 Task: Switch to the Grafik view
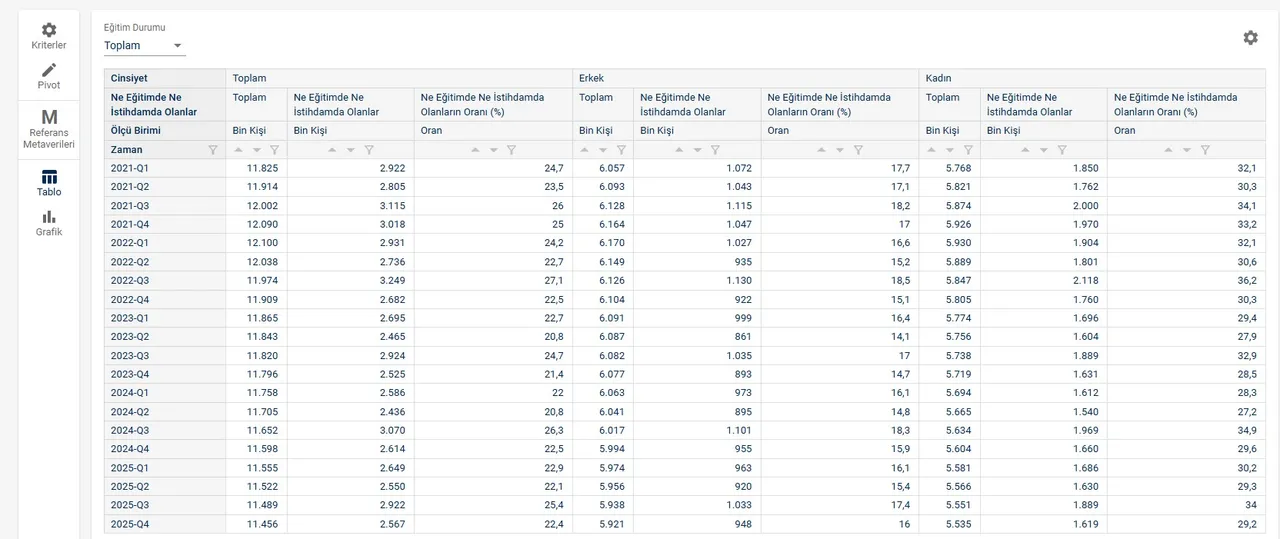pyautogui.click(x=48, y=223)
